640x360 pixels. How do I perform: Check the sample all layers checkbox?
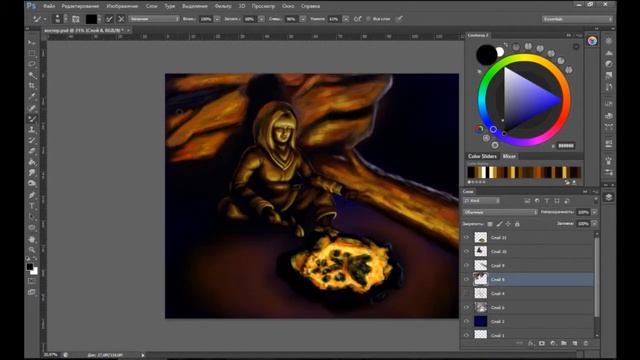369,19
